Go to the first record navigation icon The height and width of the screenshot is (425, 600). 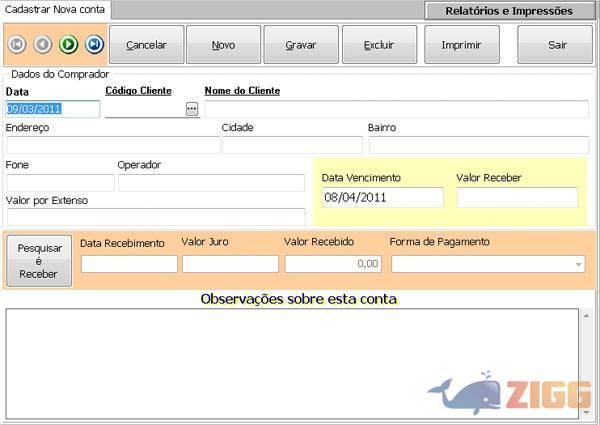coord(17,45)
